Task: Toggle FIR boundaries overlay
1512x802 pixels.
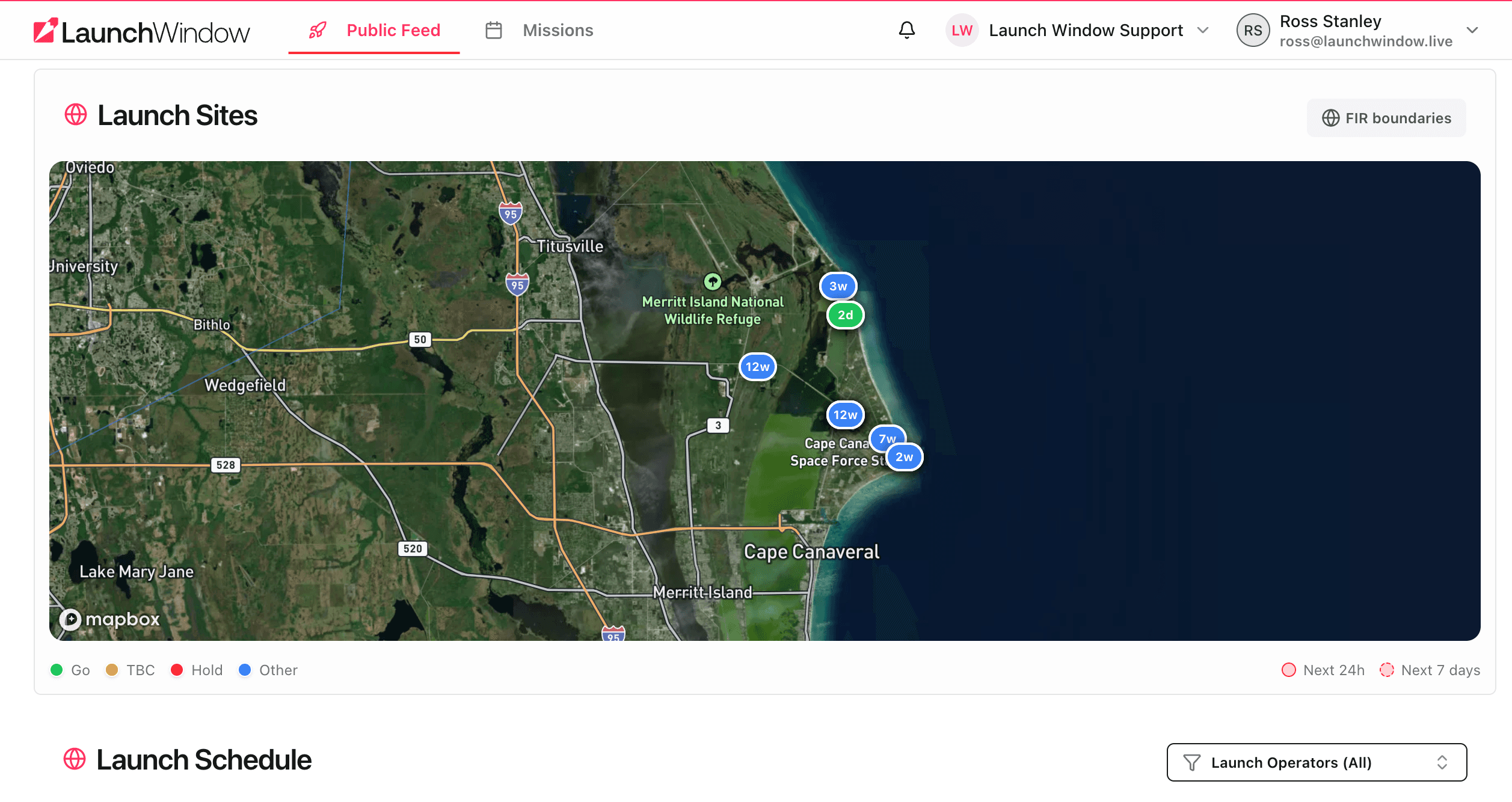Action: [x=1386, y=118]
